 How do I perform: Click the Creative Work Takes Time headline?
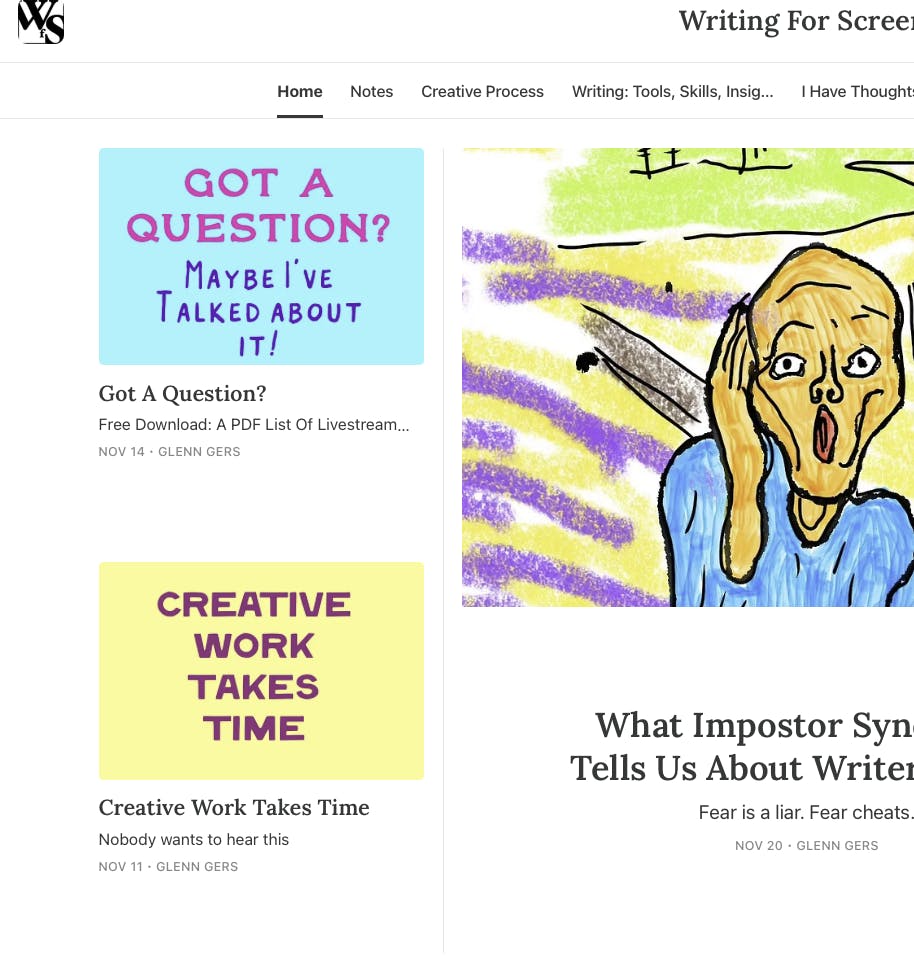point(234,808)
